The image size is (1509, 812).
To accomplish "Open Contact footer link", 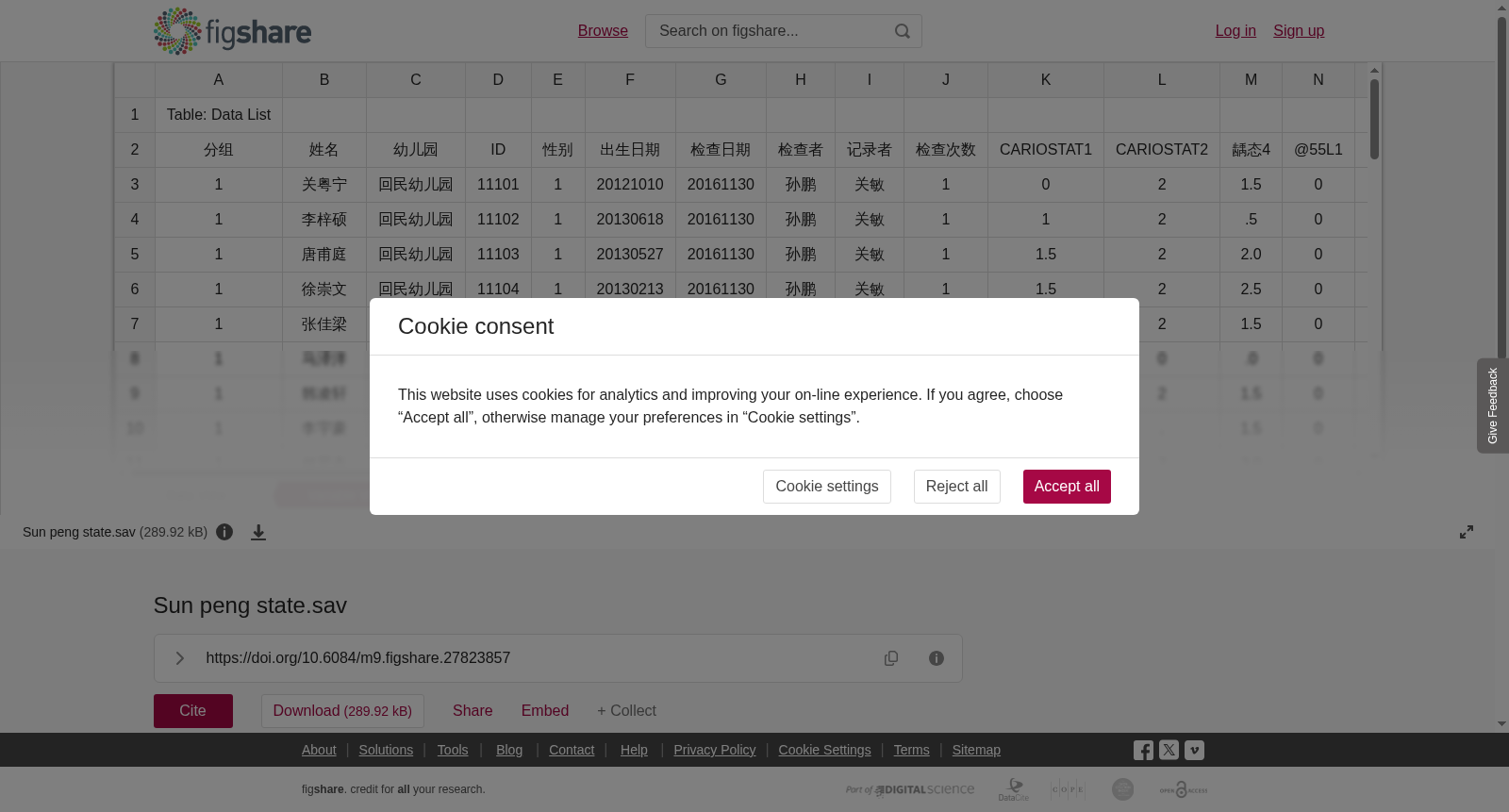I will 572,750.
